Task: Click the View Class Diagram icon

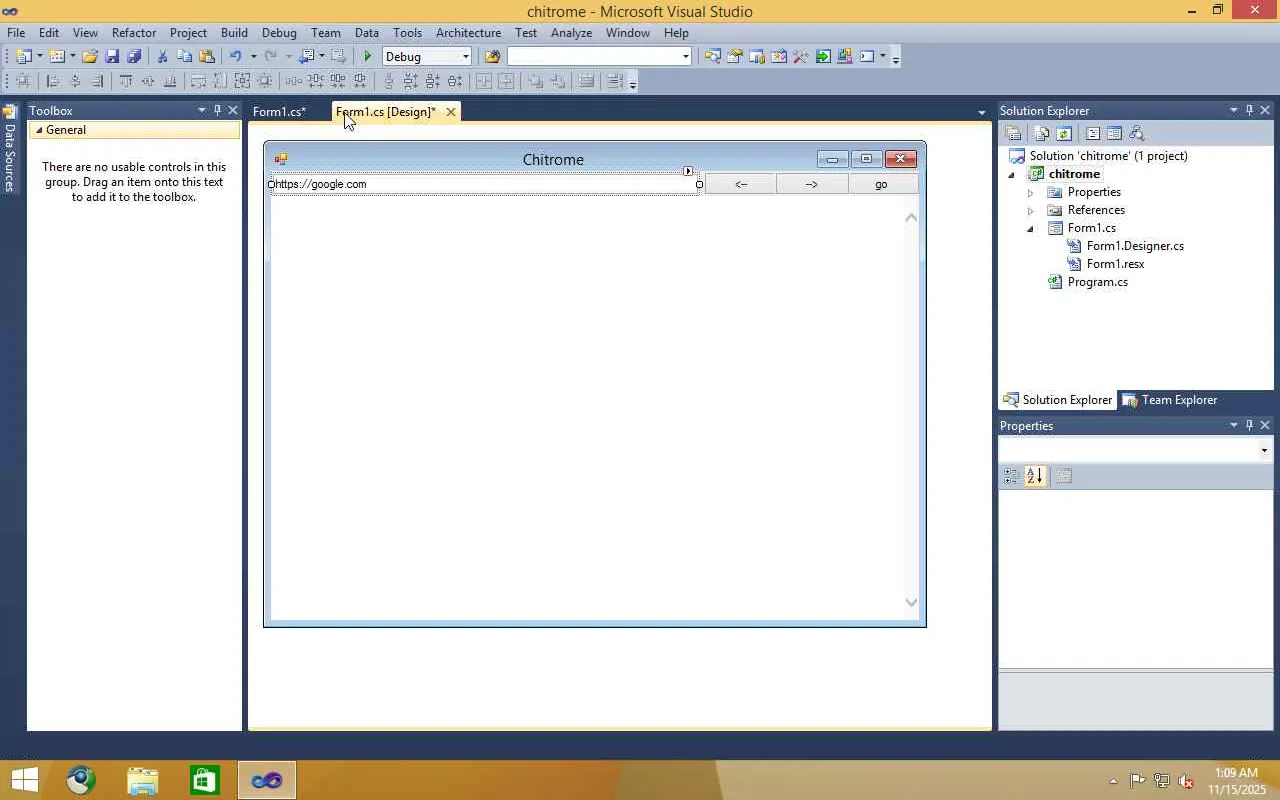Action: 1136,134
